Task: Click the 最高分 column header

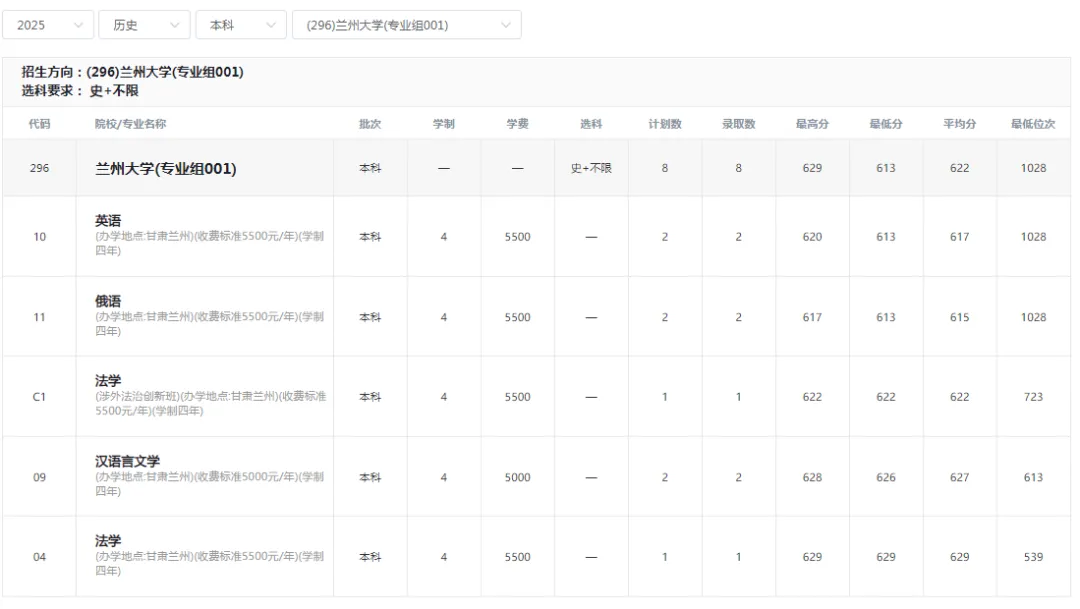Action: pos(812,124)
